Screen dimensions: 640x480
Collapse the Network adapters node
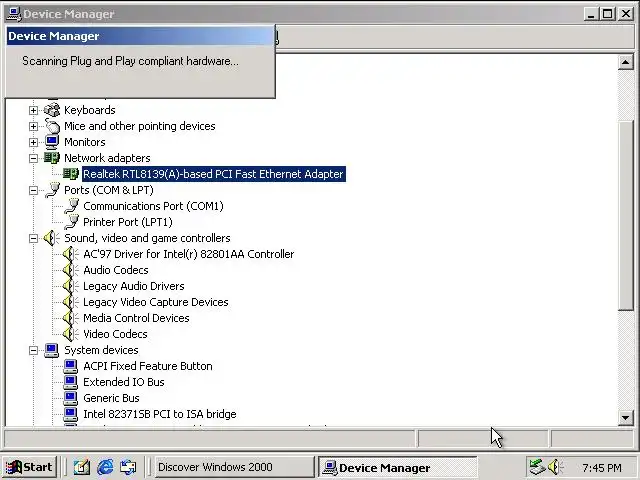click(x=33, y=158)
